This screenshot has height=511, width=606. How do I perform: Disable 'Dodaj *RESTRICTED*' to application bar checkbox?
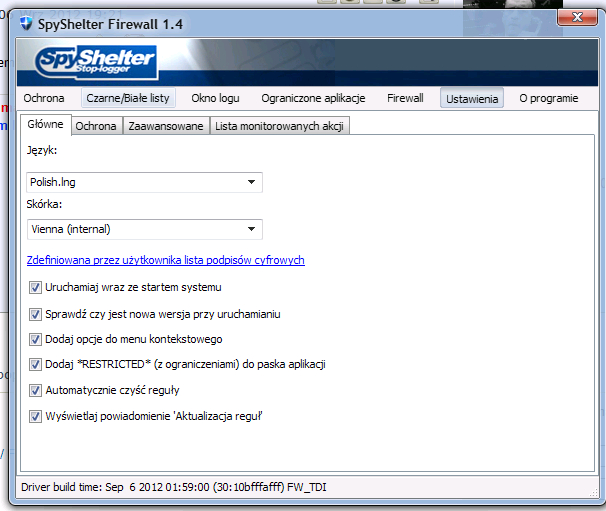point(36,365)
